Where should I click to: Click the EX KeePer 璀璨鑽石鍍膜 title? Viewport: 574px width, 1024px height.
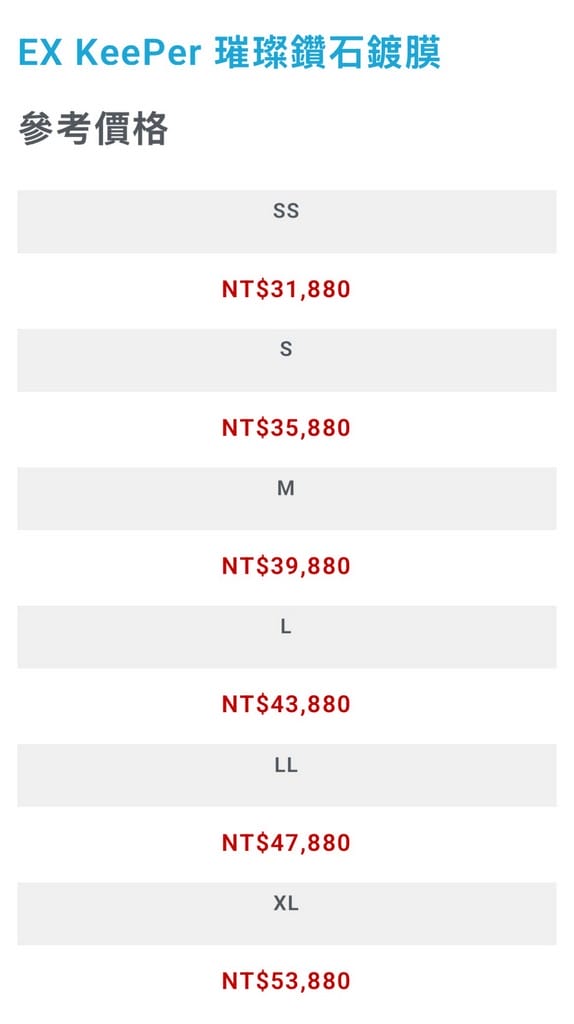coord(229,54)
